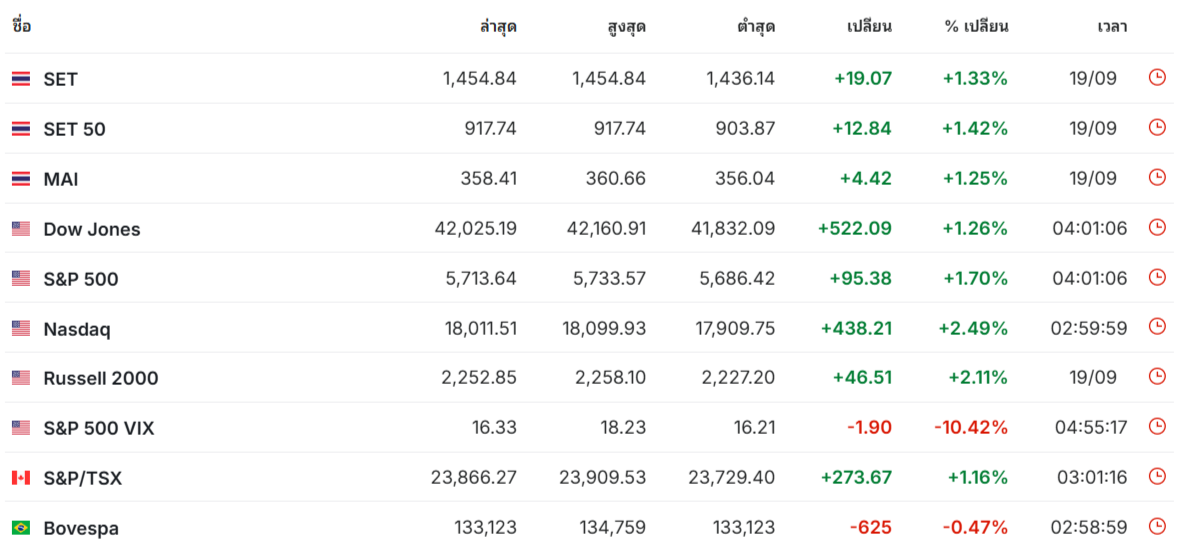This screenshot has width=1178, height=543.
Task: Click the US flag beside Nasdaq
Action: (21, 328)
